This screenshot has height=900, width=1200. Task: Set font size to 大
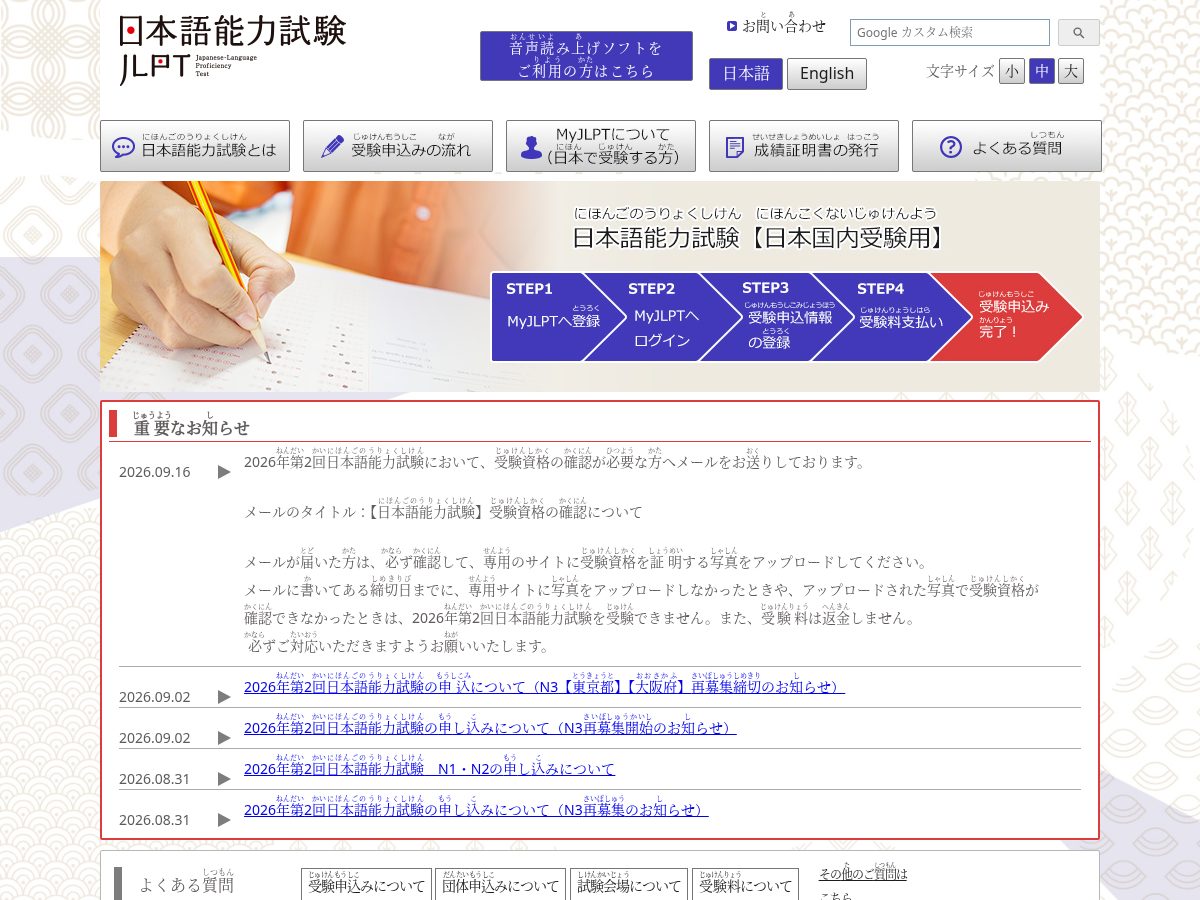click(1071, 71)
